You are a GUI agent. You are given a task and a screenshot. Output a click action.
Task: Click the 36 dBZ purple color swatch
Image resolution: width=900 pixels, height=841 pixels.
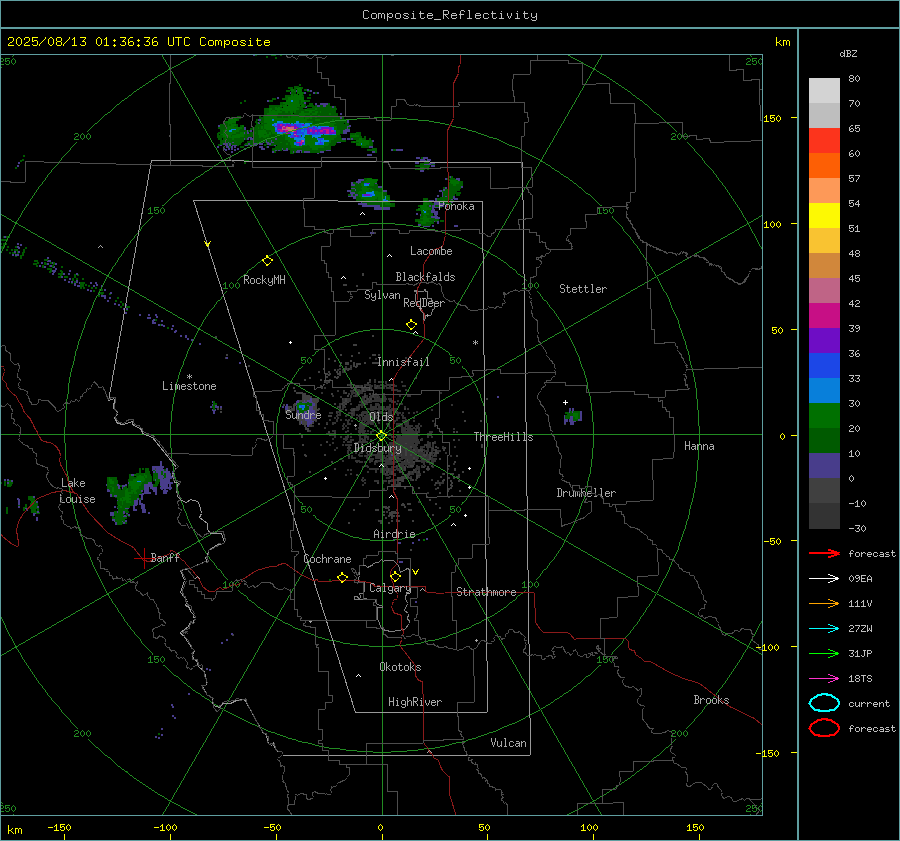pos(824,340)
